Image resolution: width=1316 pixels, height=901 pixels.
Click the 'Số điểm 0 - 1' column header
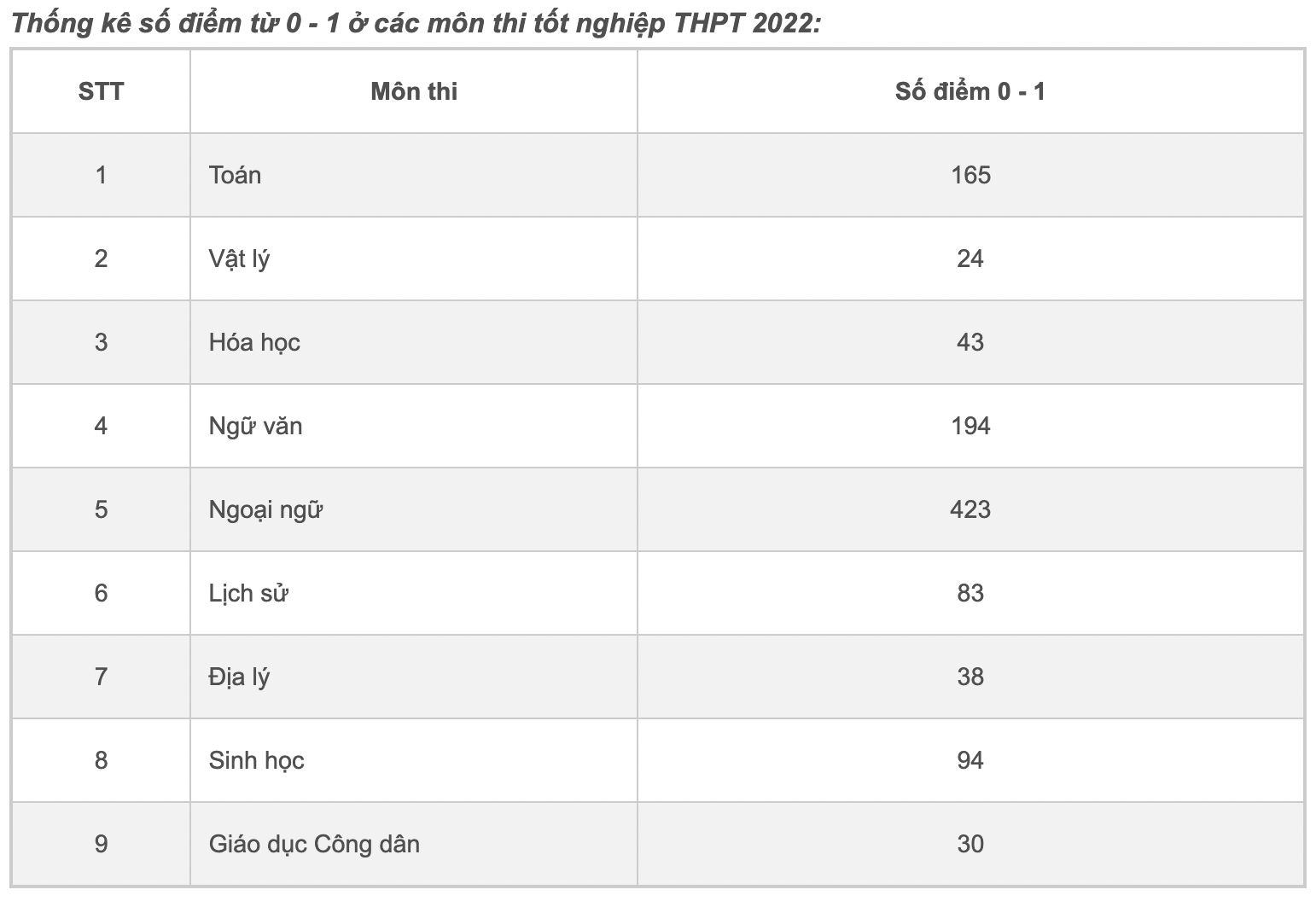coord(970,91)
